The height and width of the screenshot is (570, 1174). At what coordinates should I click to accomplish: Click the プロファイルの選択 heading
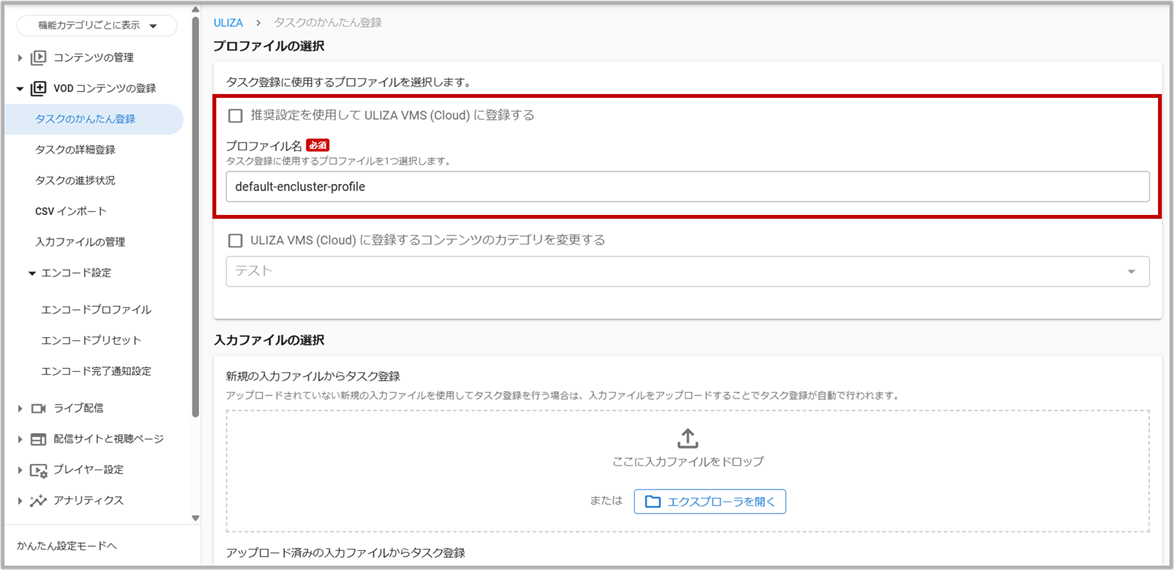[269, 46]
